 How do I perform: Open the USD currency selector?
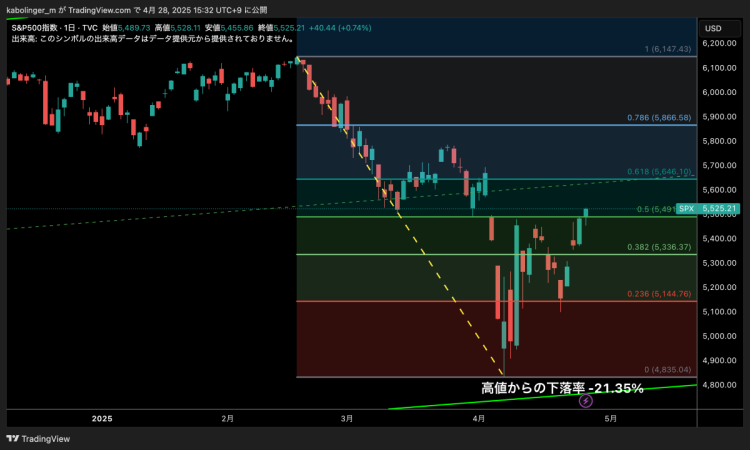[719, 28]
